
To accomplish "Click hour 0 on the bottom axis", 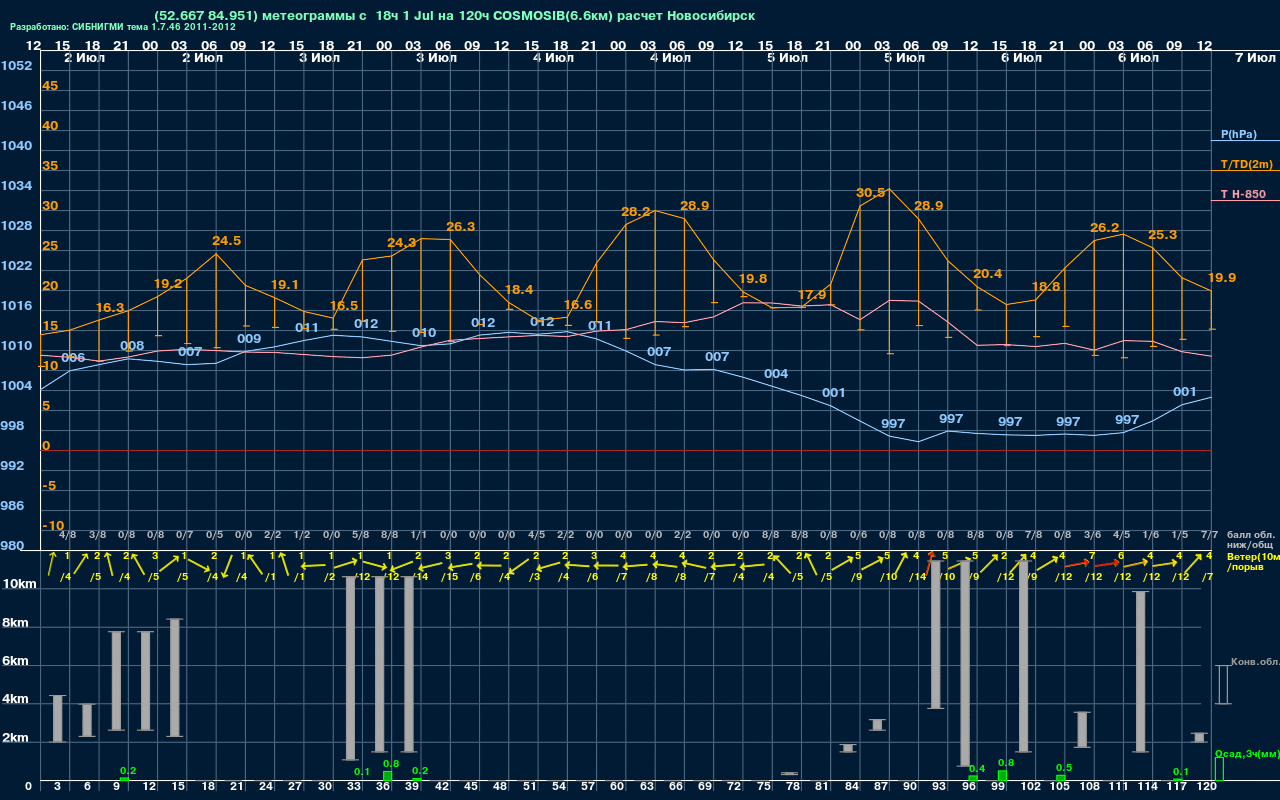I will (x=28, y=787).
